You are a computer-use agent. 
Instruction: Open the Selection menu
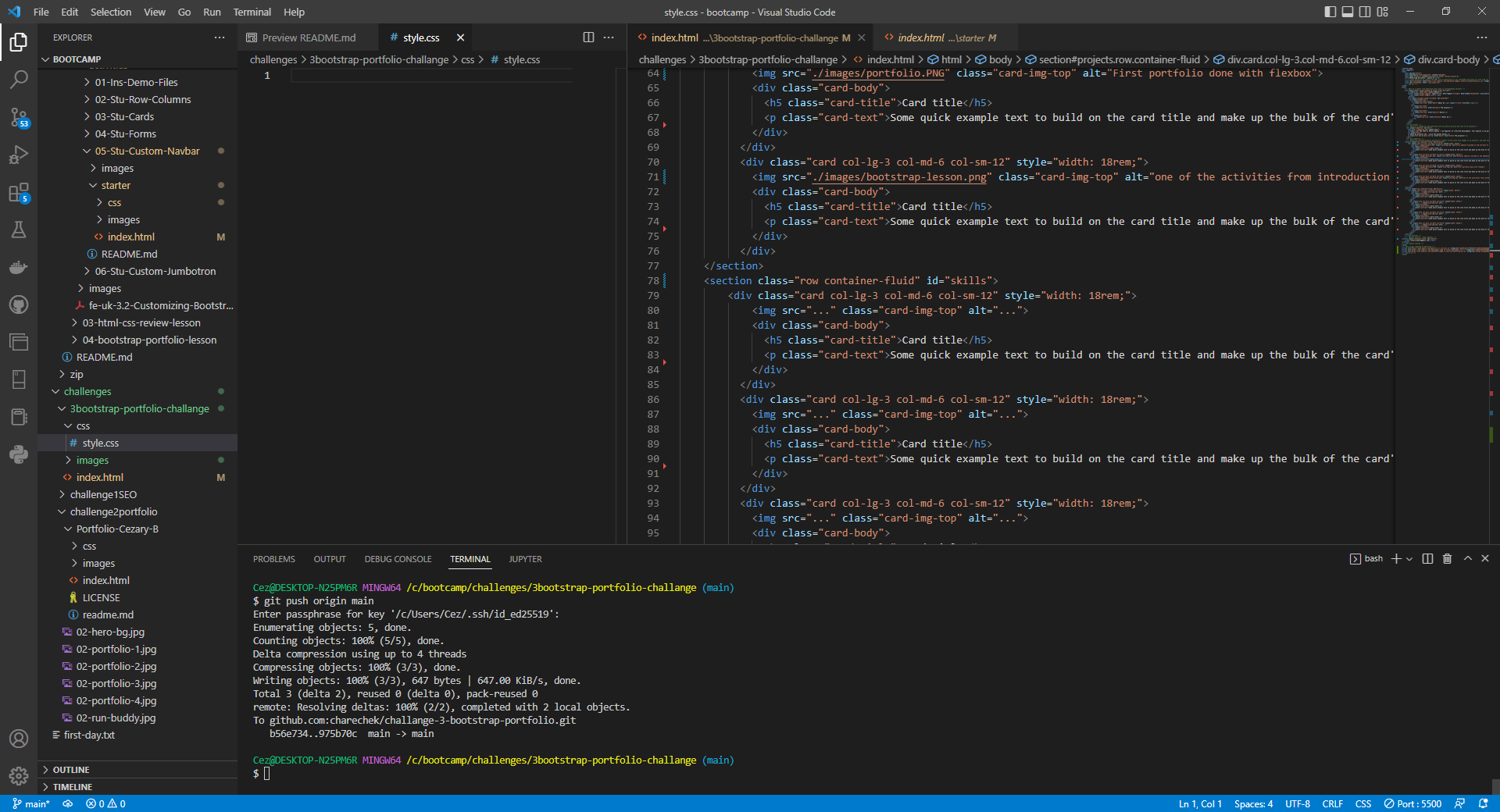[x=111, y=12]
